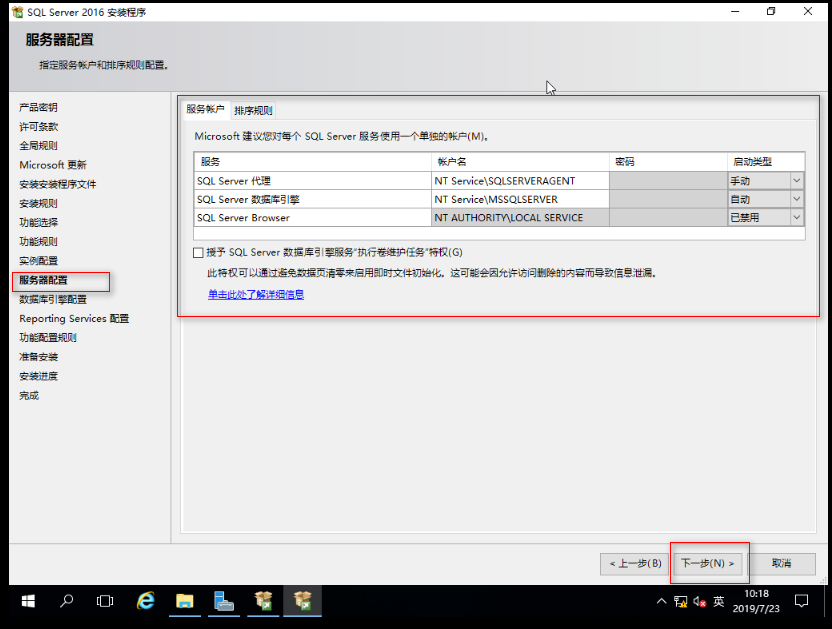Select 准备安装 step in sidebar
This screenshot has height=629, width=832.
pyautogui.click(x=38, y=357)
